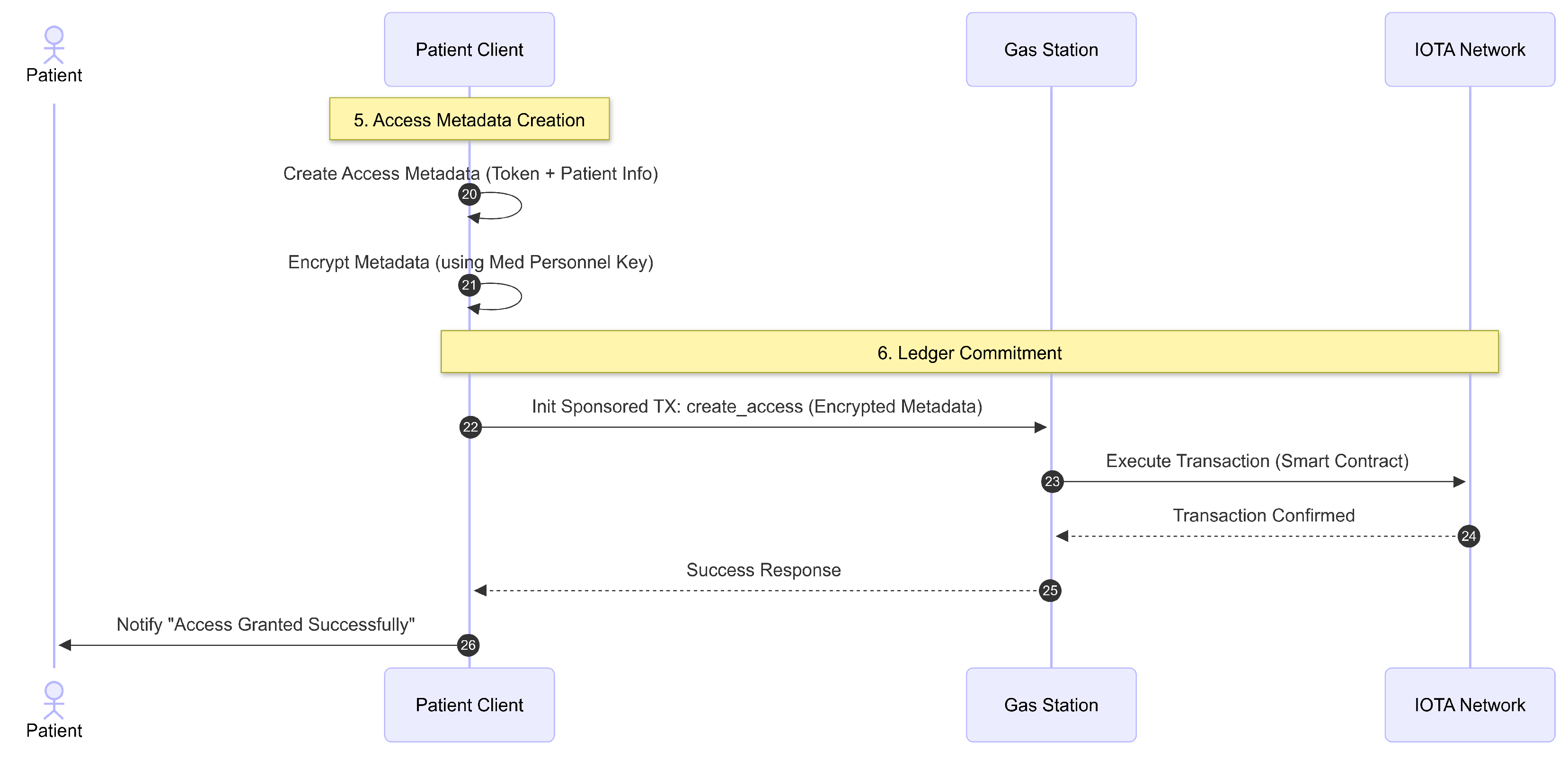Click the step 26 number badge

click(x=468, y=644)
